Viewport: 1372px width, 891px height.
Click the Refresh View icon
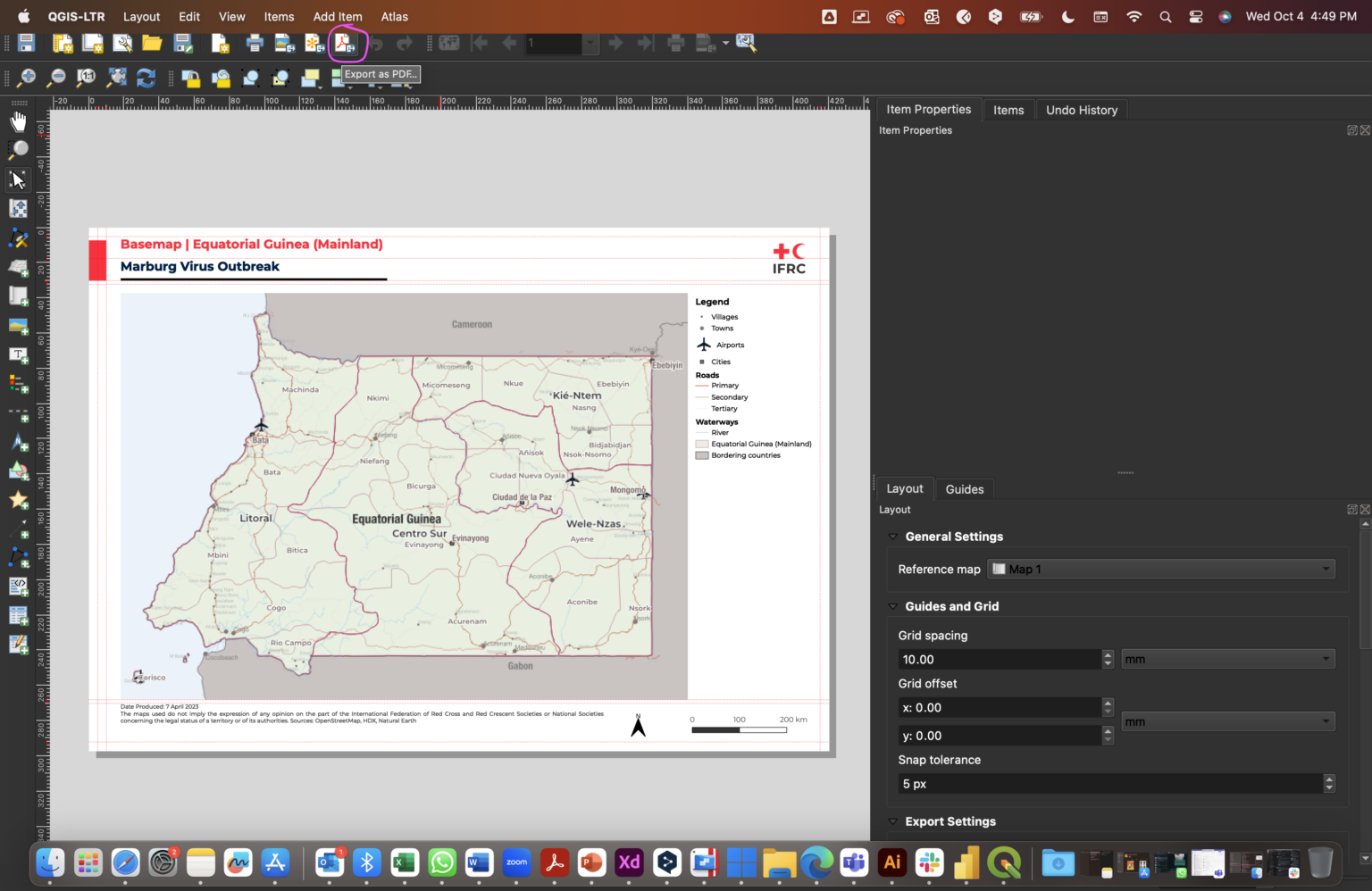click(146, 78)
